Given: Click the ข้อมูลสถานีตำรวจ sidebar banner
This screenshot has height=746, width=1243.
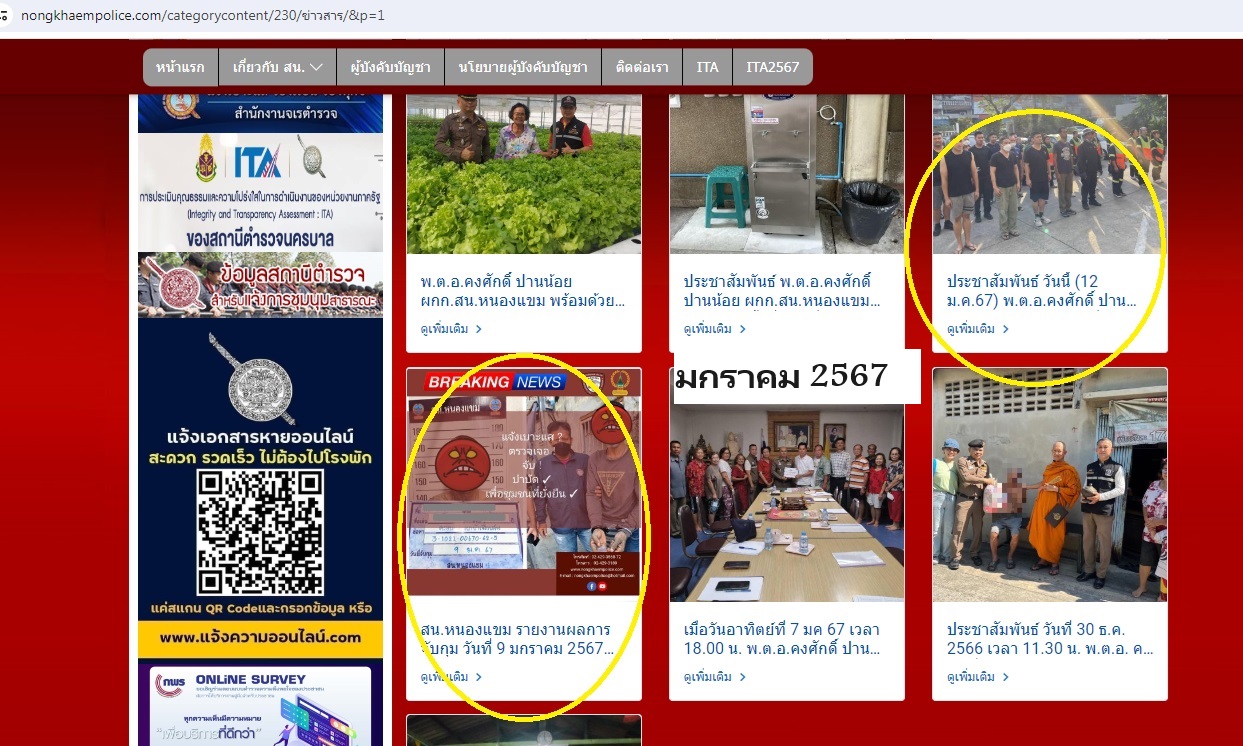Looking at the screenshot, I should click(260, 284).
